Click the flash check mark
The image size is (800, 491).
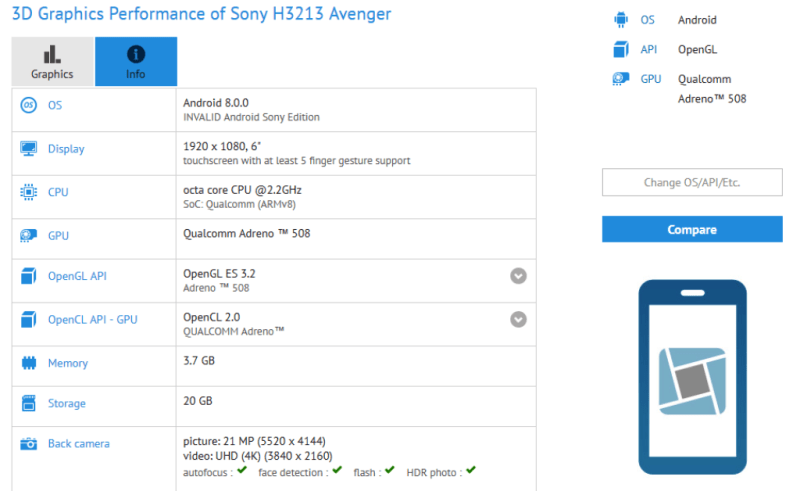[x=390, y=470]
